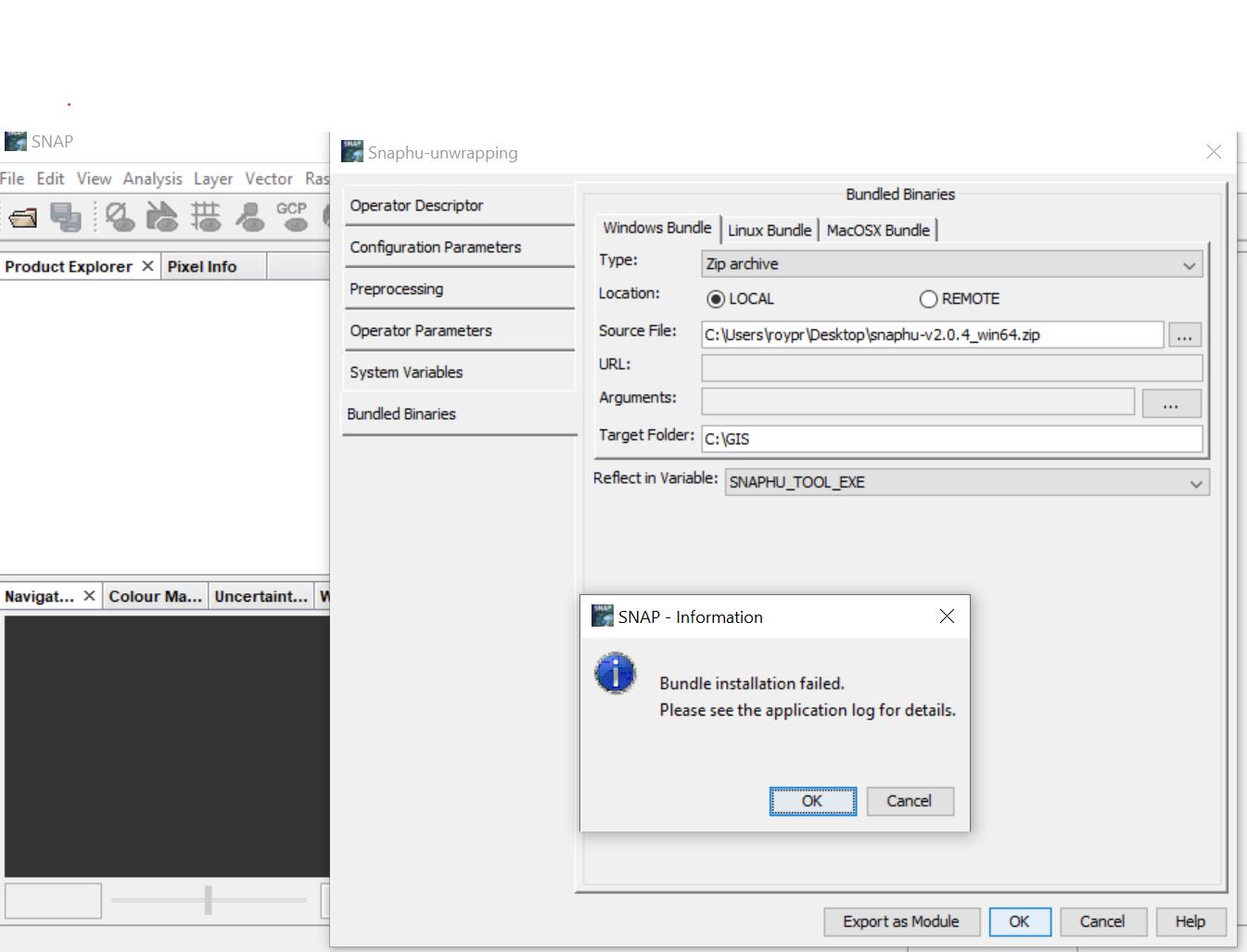This screenshot has height=952, width=1247.
Task: Open the Operator Parameters section
Action: click(421, 331)
